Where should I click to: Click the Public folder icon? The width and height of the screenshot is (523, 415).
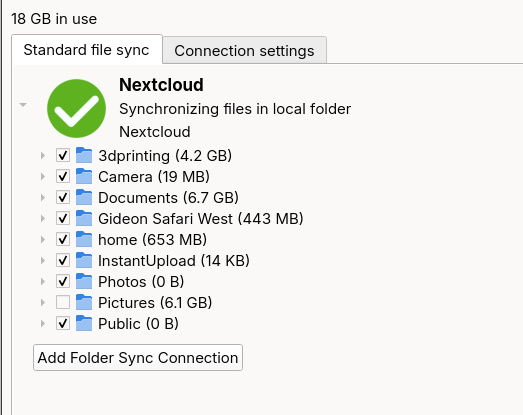pyautogui.click(x=84, y=324)
